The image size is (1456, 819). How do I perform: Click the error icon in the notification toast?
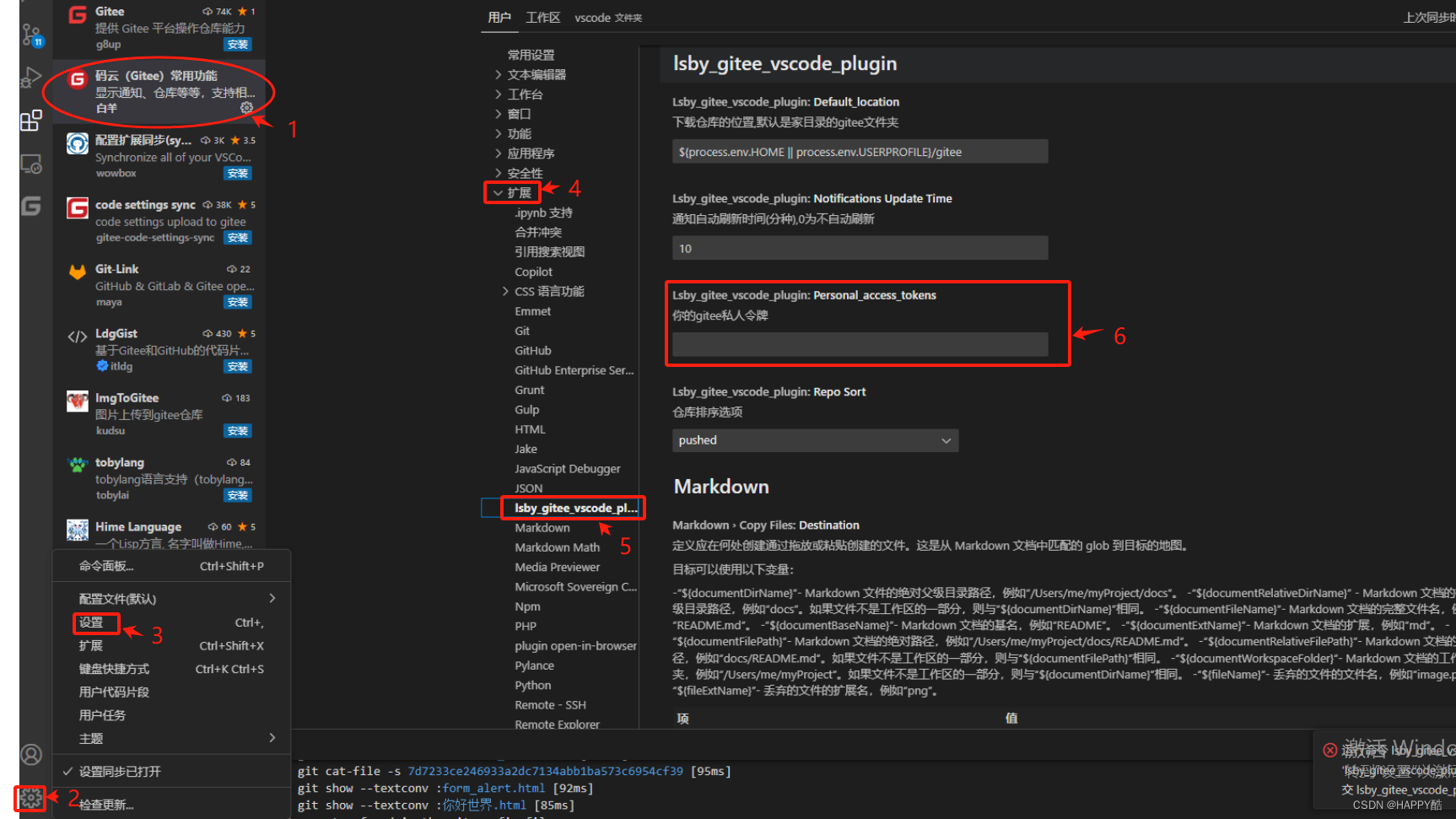[x=1330, y=750]
